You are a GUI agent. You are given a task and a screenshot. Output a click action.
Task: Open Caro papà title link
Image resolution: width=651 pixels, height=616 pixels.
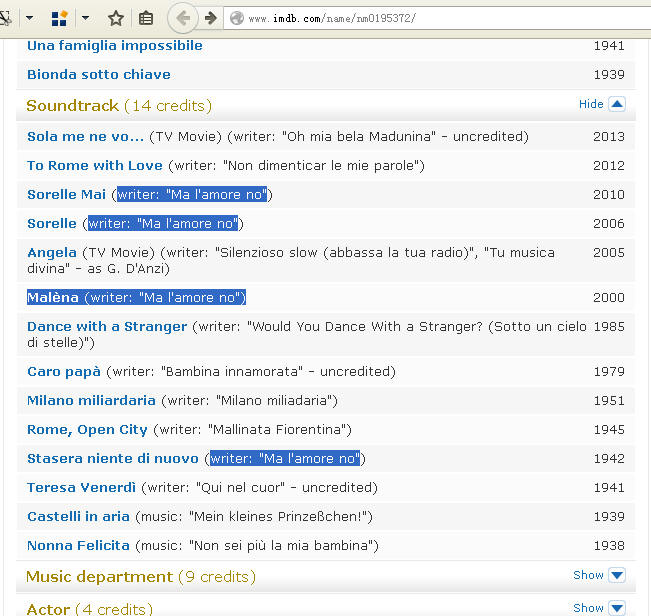(x=64, y=372)
